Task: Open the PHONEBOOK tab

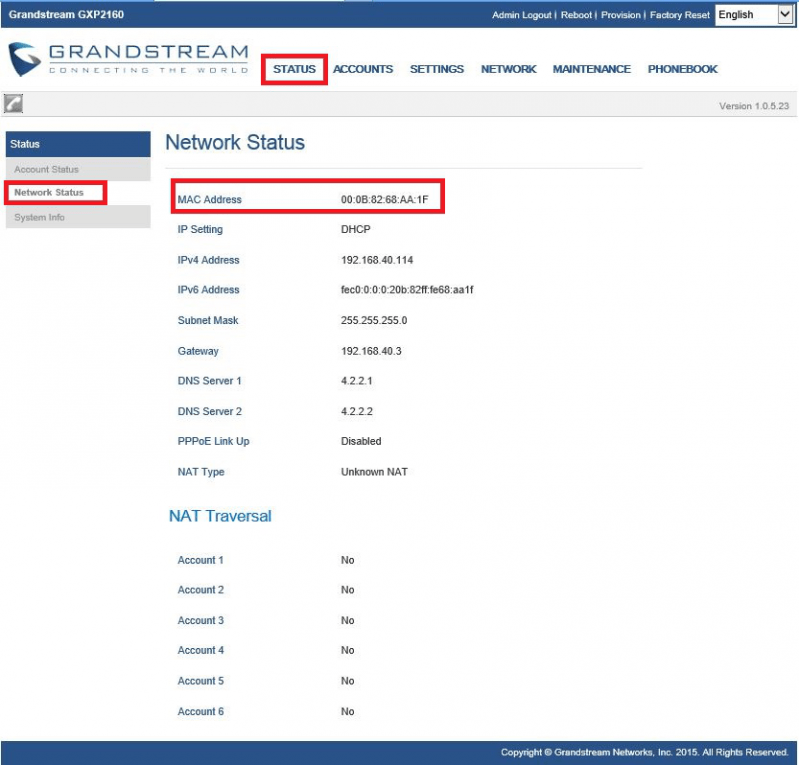Action: click(682, 69)
